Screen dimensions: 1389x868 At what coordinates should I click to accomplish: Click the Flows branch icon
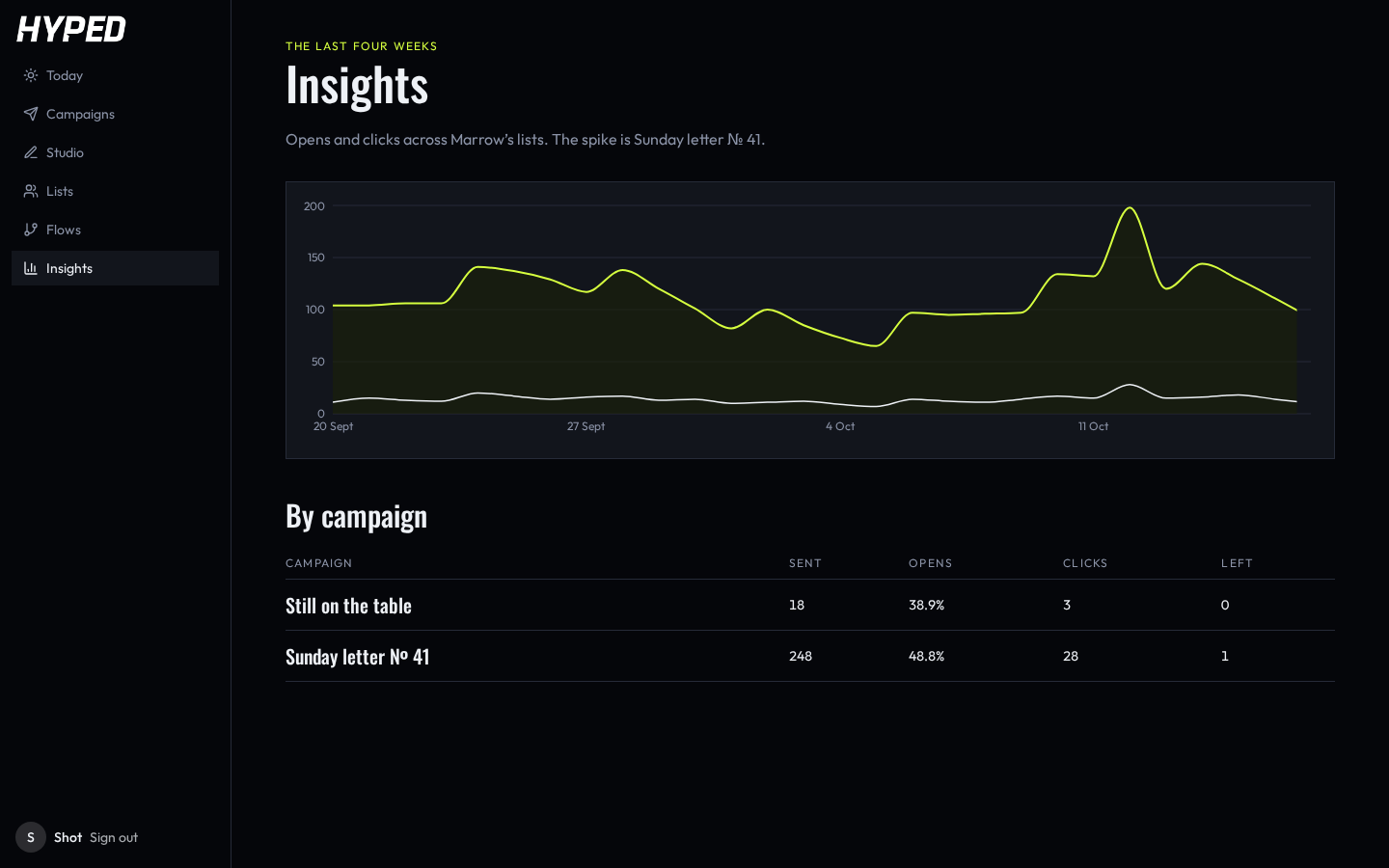point(31,230)
